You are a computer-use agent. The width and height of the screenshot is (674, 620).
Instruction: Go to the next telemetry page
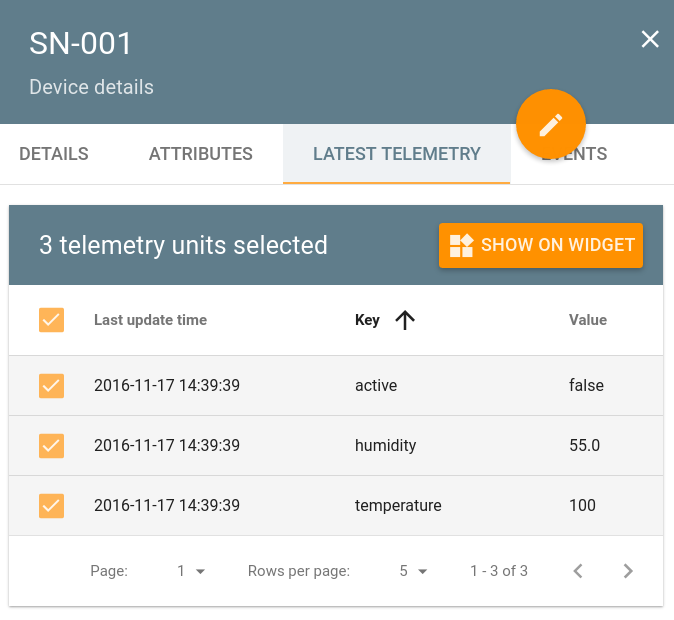(628, 571)
